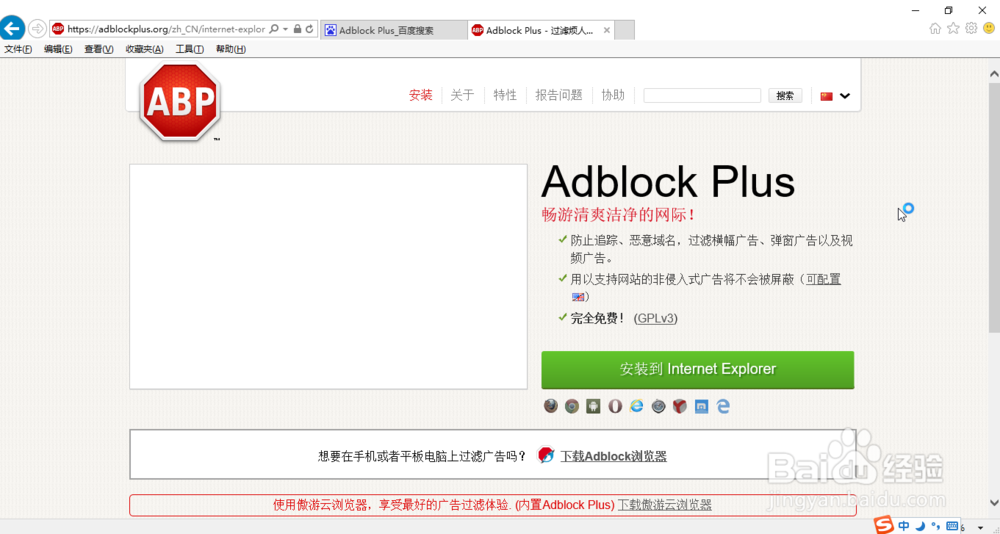Screen dimensions: 1000x534
Task: Open the soft keyboard icon in IME bar
Action: pyautogui.click(x=952, y=526)
